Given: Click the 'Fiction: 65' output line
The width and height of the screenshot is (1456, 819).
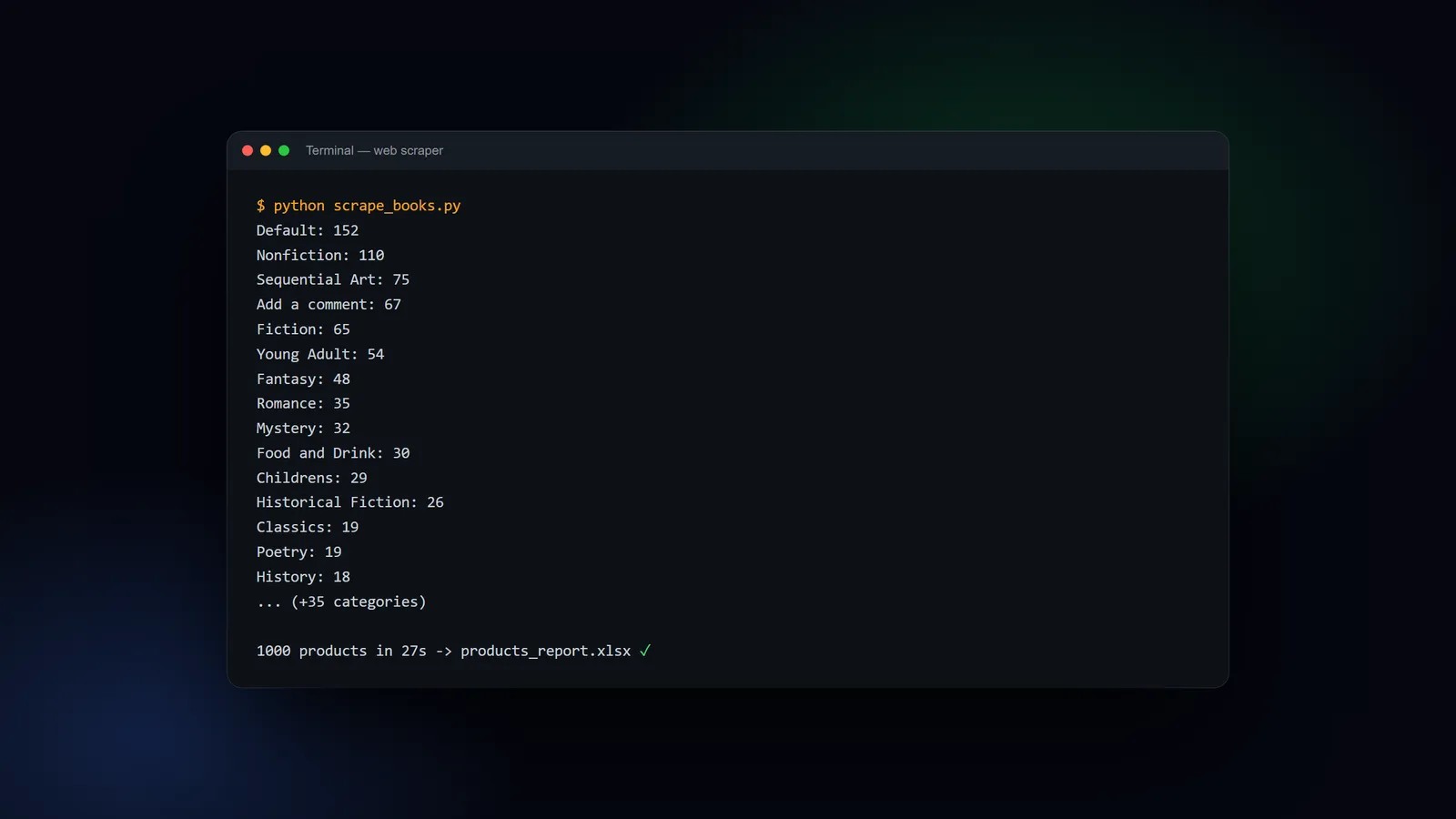Looking at the screenshot, I should (x=303, y=329).
